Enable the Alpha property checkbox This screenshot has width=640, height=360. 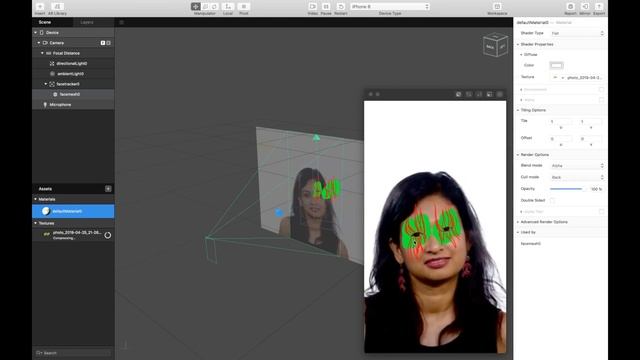[x=601, y=100]
